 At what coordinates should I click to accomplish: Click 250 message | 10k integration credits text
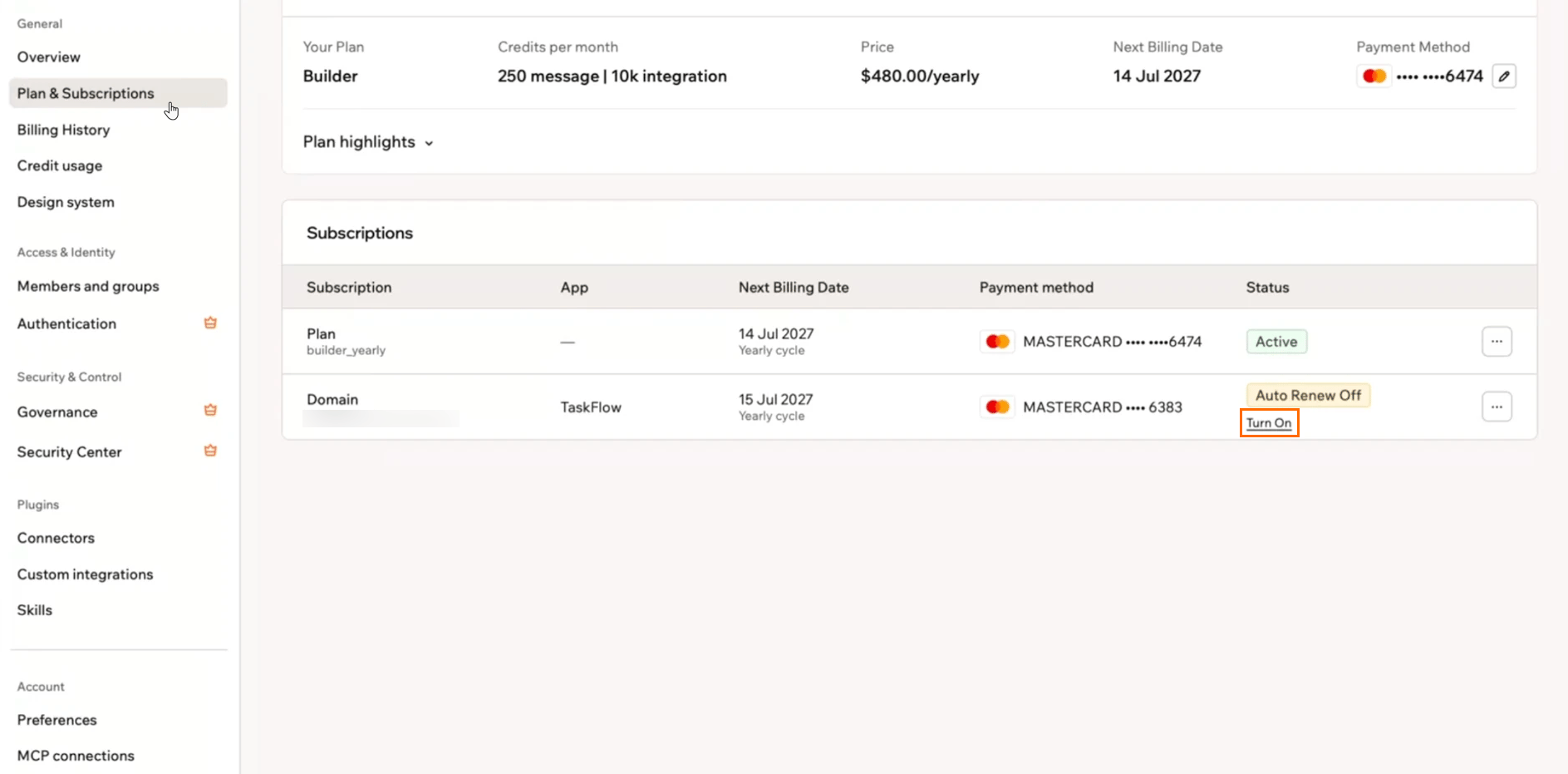pyautogui.click(x=612, y=76)
